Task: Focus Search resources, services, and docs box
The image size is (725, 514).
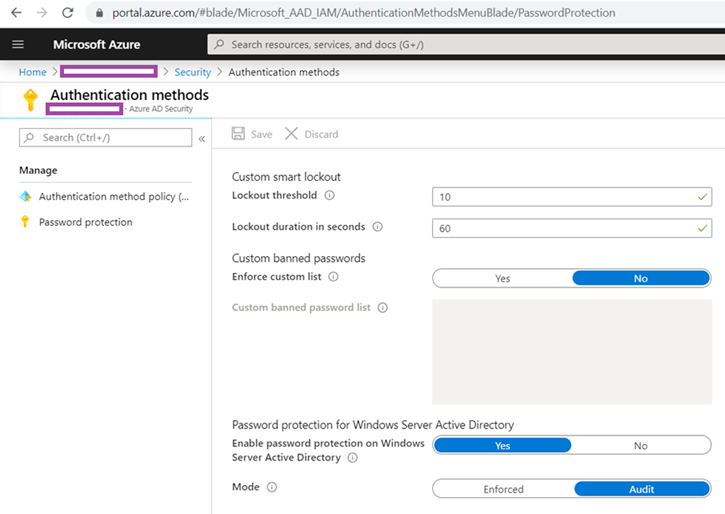Action: (x=466, y=44)
